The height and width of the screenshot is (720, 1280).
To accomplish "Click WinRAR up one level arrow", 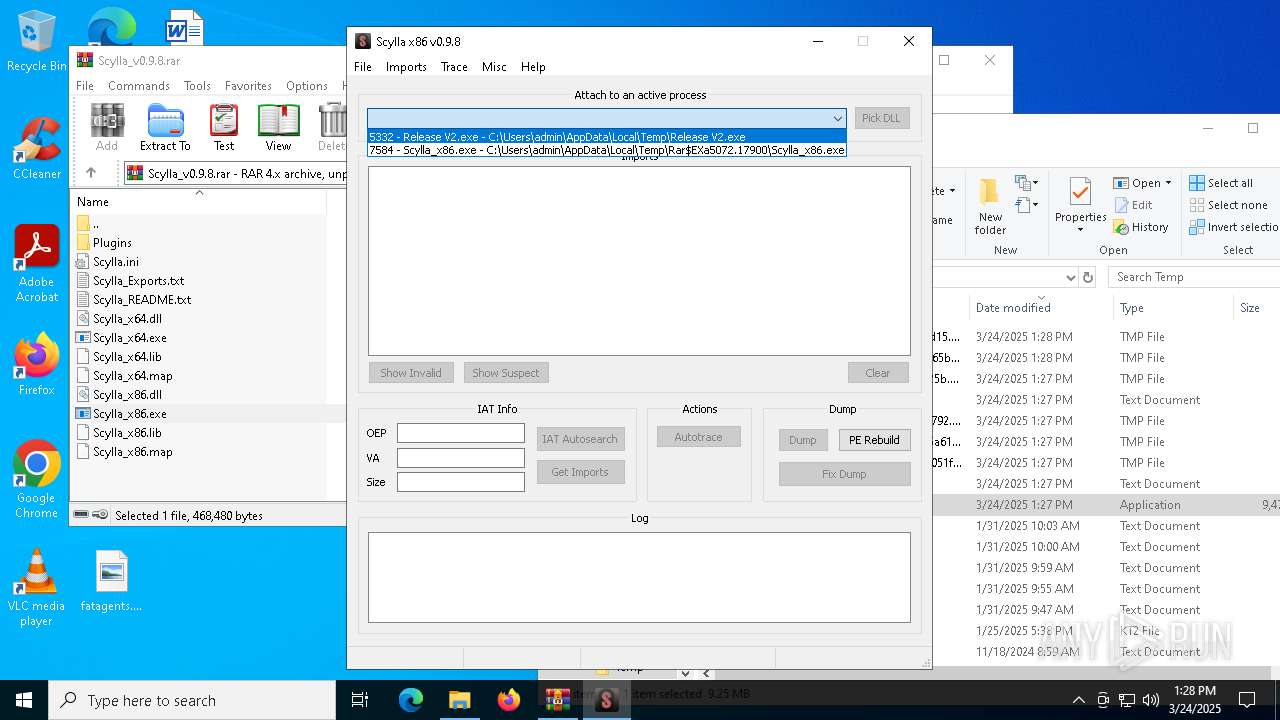I will click(x=91, y=173).
